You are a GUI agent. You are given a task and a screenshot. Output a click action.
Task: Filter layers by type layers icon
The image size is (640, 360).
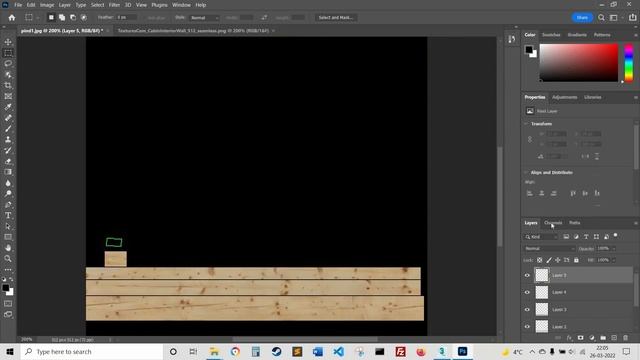coord(586,237)
